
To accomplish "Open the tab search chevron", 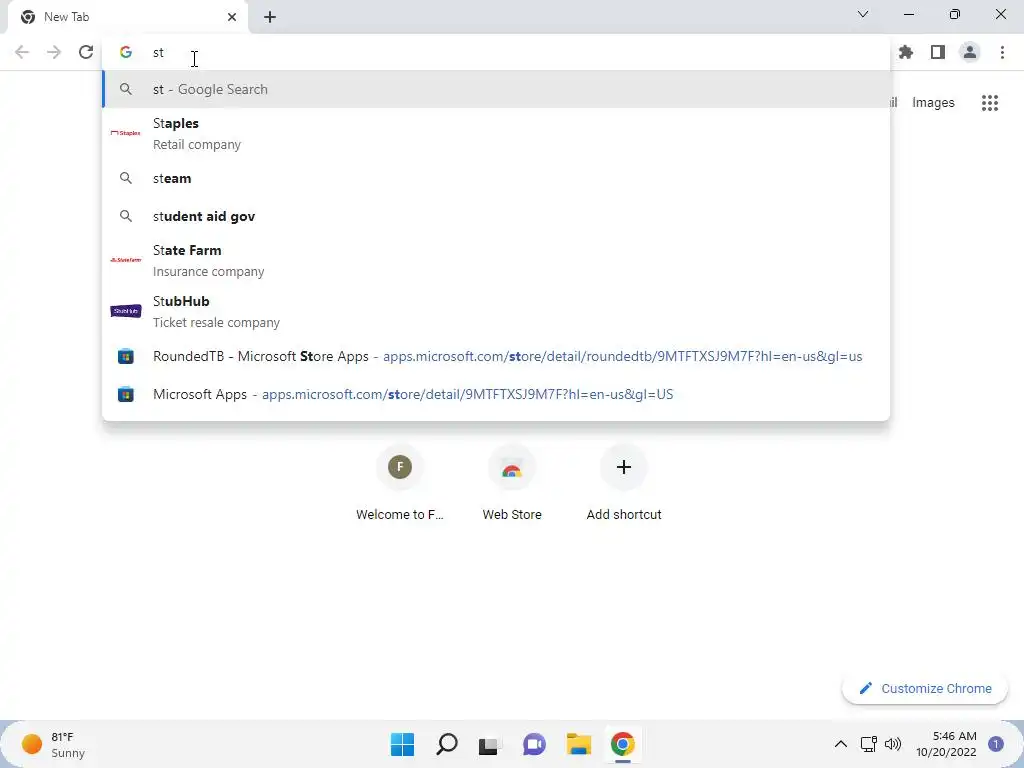I will pos(863,14).
